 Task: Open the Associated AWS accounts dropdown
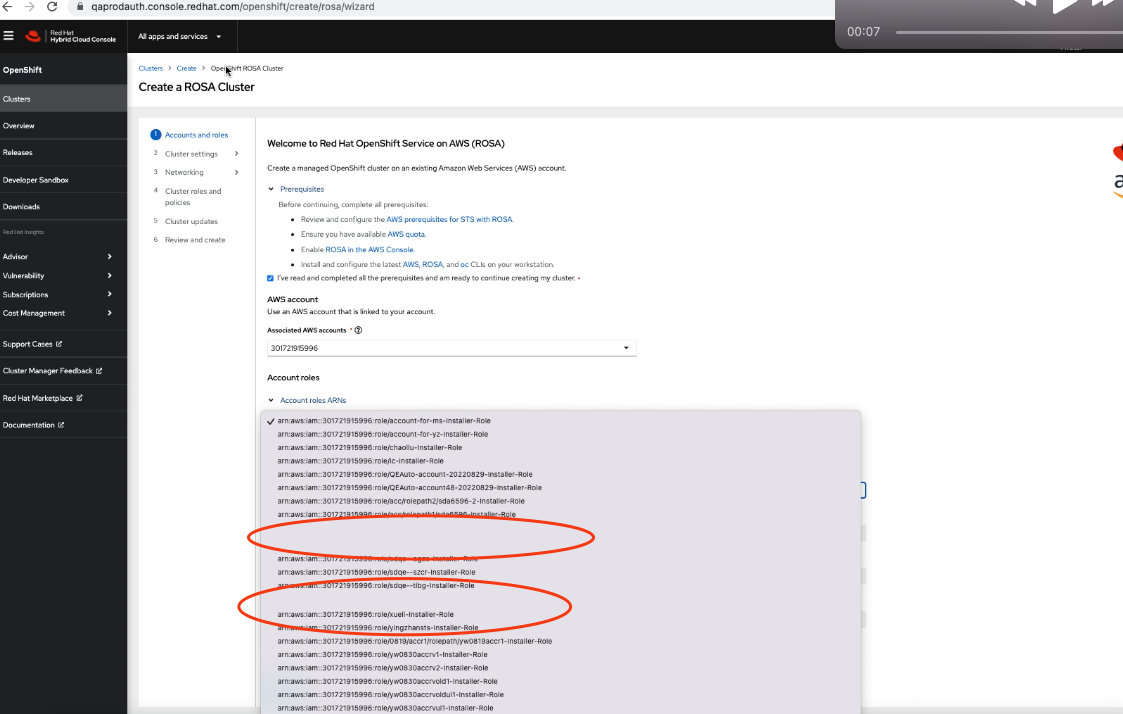click(452, 348)
